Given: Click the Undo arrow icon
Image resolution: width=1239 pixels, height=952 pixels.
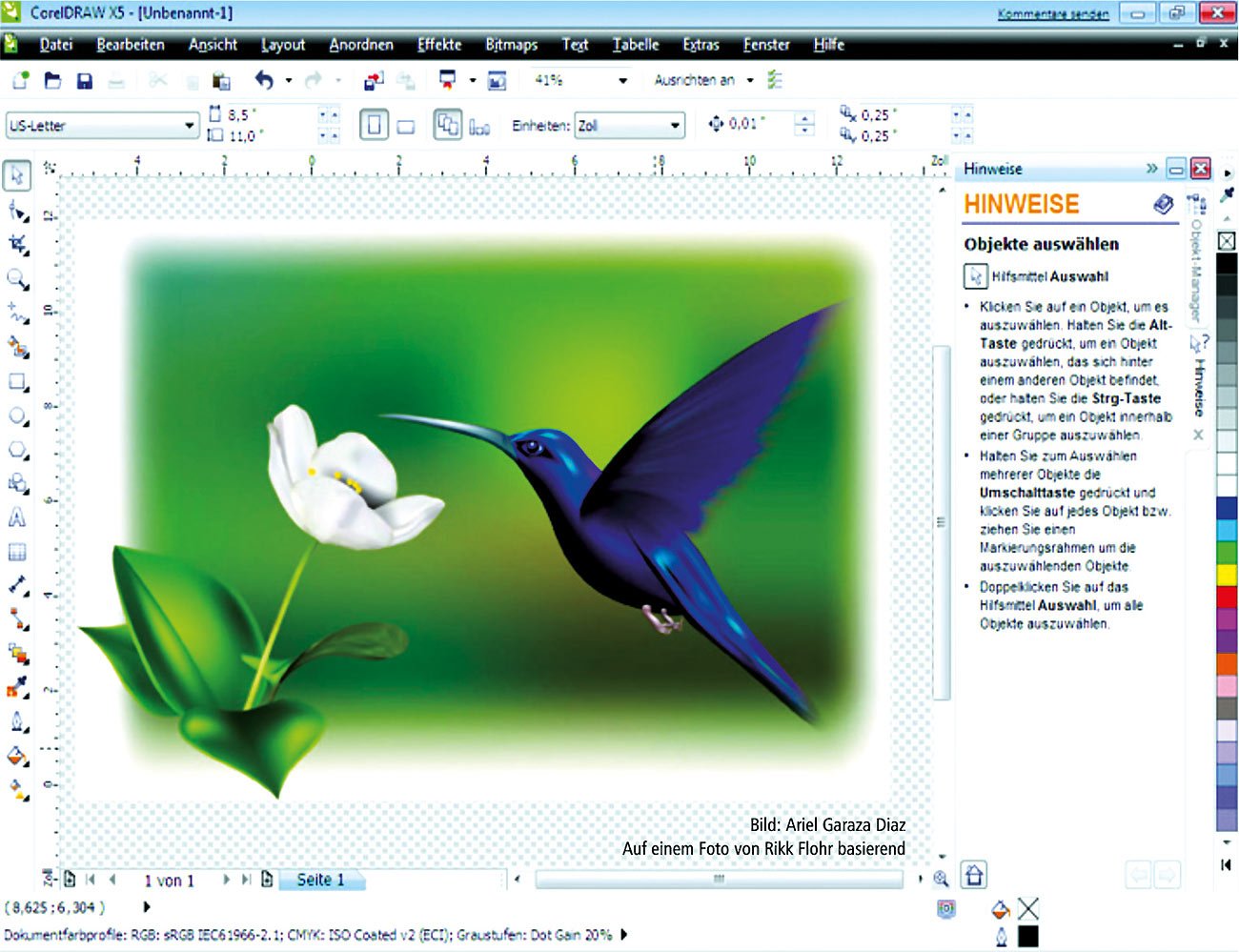Looking at the screenshot, I should point(264,81).
